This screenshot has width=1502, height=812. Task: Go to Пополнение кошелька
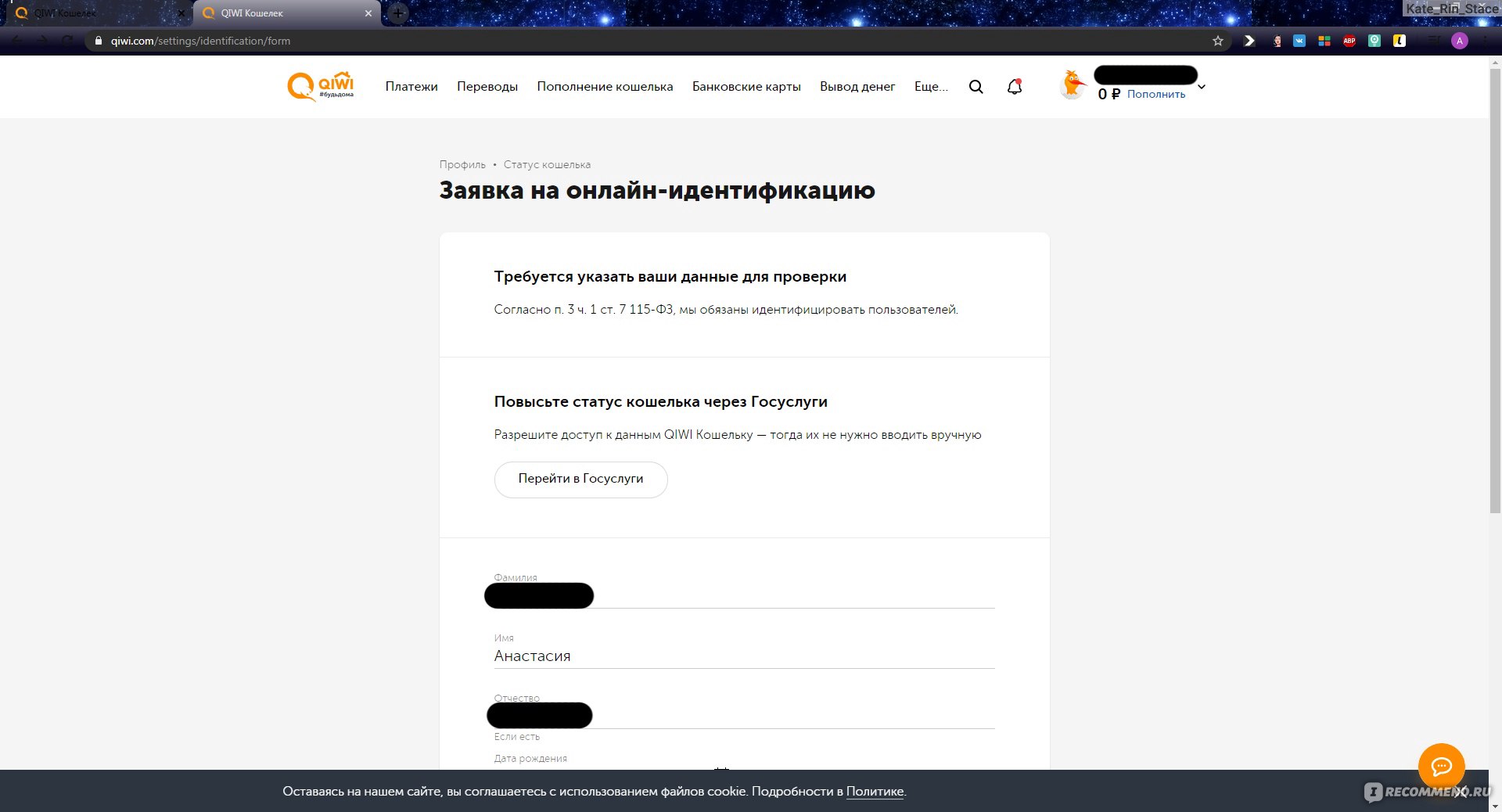605,87
